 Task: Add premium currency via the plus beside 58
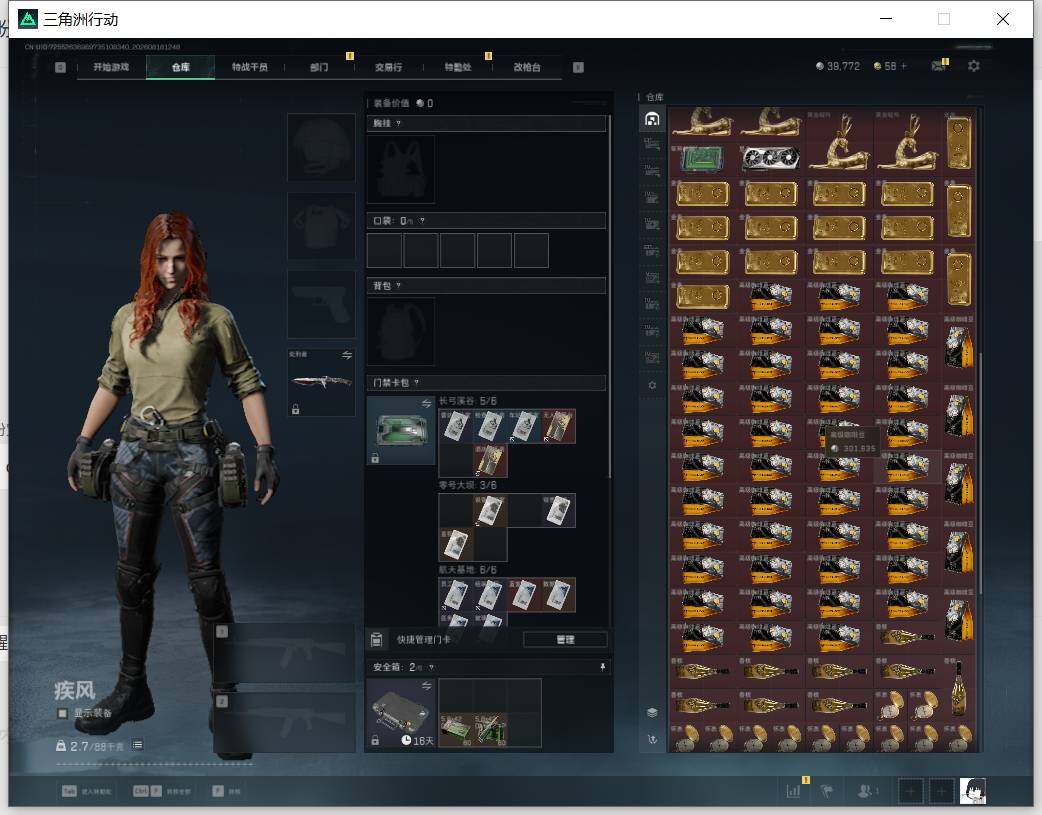pos(904,66)
